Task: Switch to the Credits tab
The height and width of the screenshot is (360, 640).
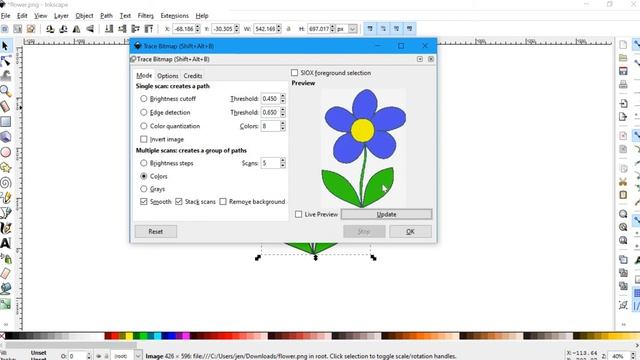Action: pos(193,76)
